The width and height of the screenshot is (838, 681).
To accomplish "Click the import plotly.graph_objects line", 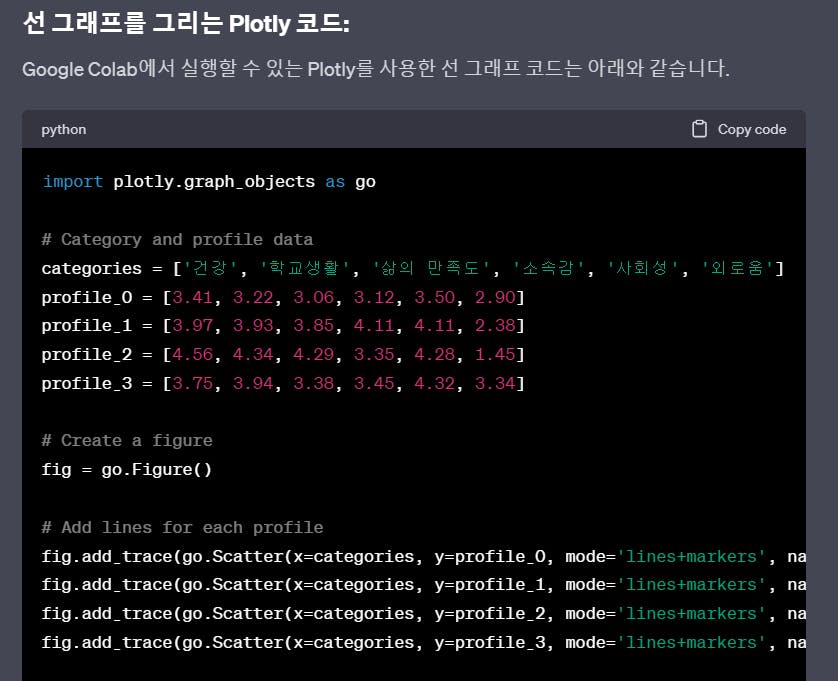I will (x=209, y=182).
